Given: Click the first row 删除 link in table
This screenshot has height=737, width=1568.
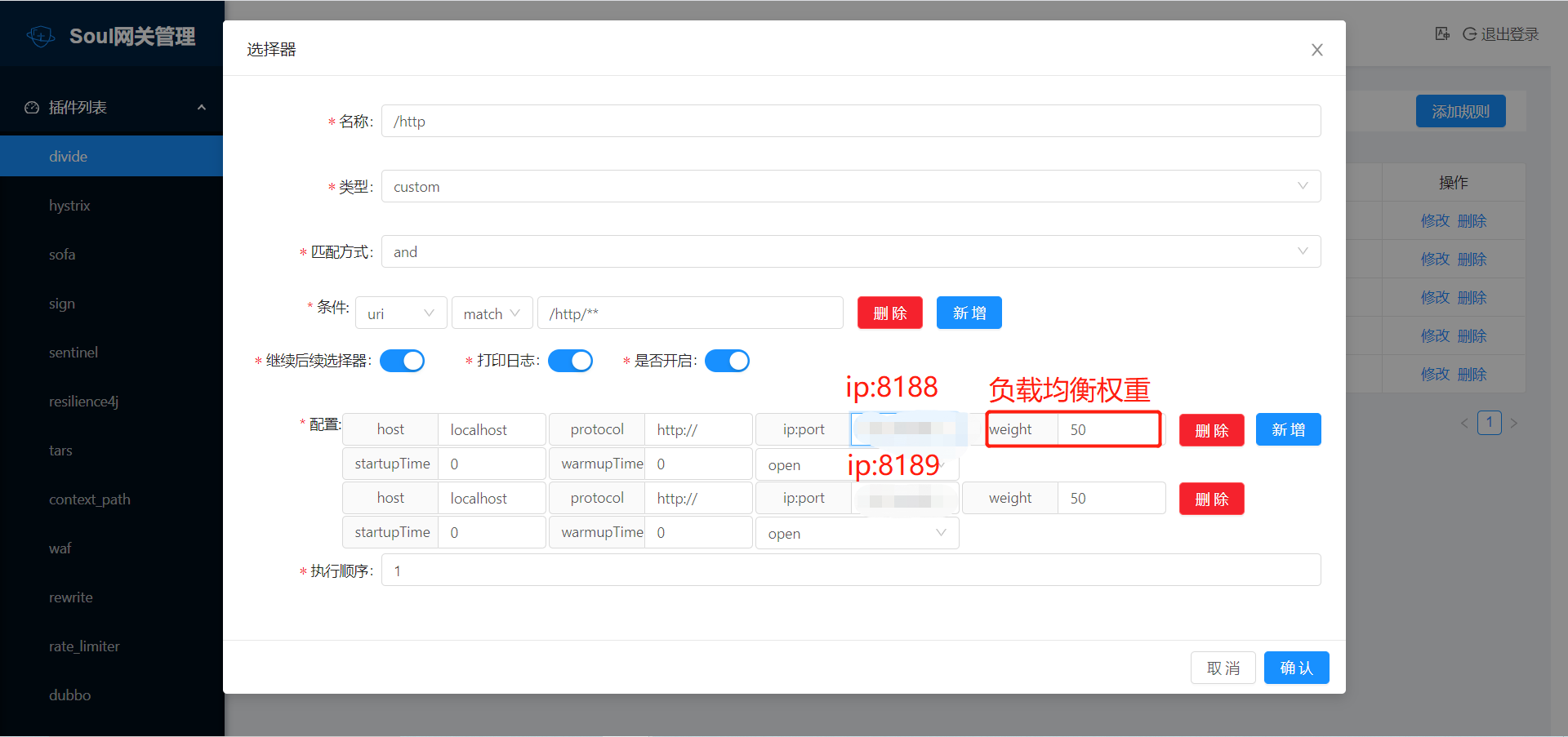Looking at the screenshot, I should (x=1472, y=220).
